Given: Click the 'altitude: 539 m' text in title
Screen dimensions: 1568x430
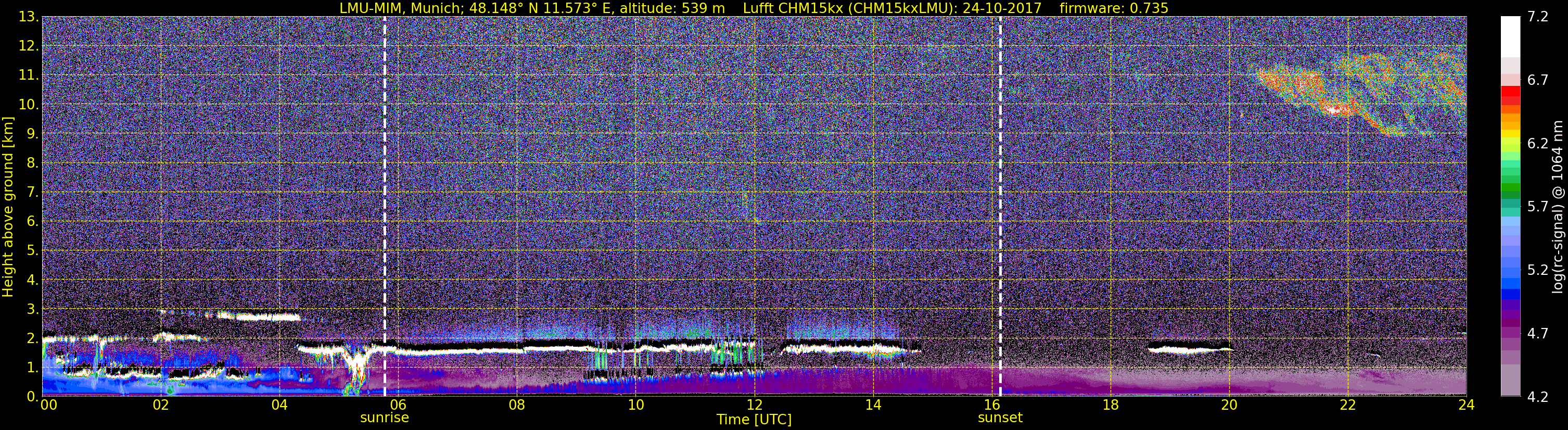Looking at the screenshot, I should click(672, 8).
